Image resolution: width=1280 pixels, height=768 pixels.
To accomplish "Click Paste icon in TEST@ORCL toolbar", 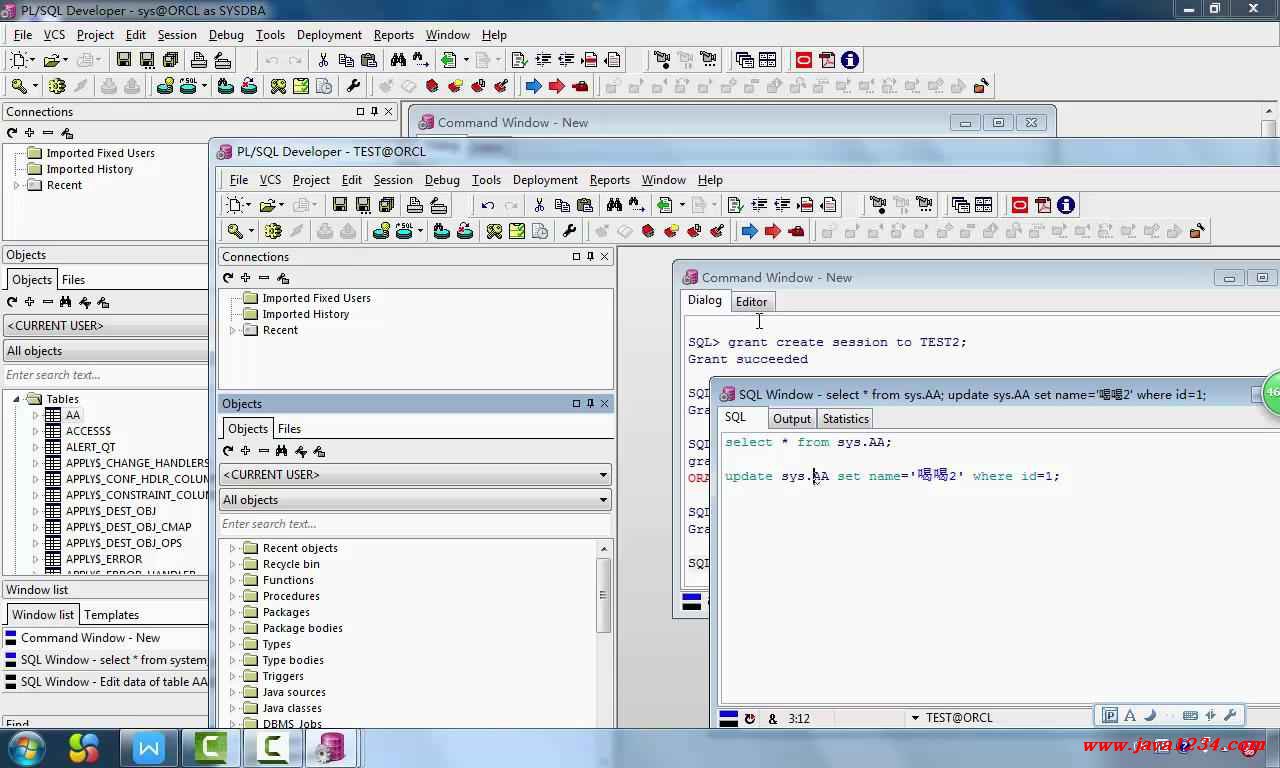I will click(585, 205).
